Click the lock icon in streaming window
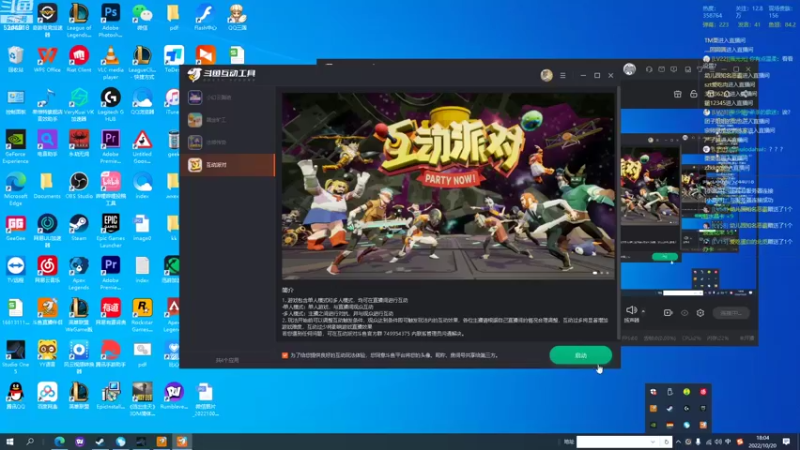 [x=693, y=94]
